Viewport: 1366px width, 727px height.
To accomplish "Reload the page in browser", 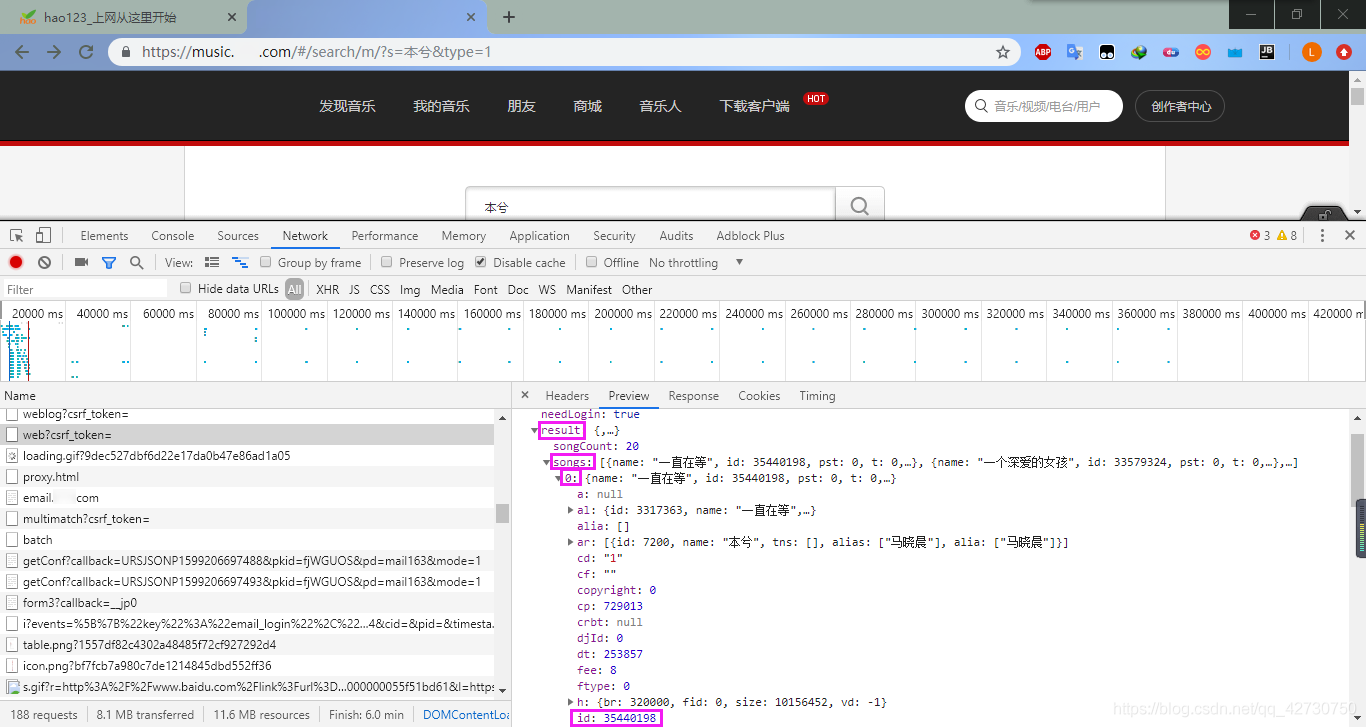I will click(x=86, y=52).
